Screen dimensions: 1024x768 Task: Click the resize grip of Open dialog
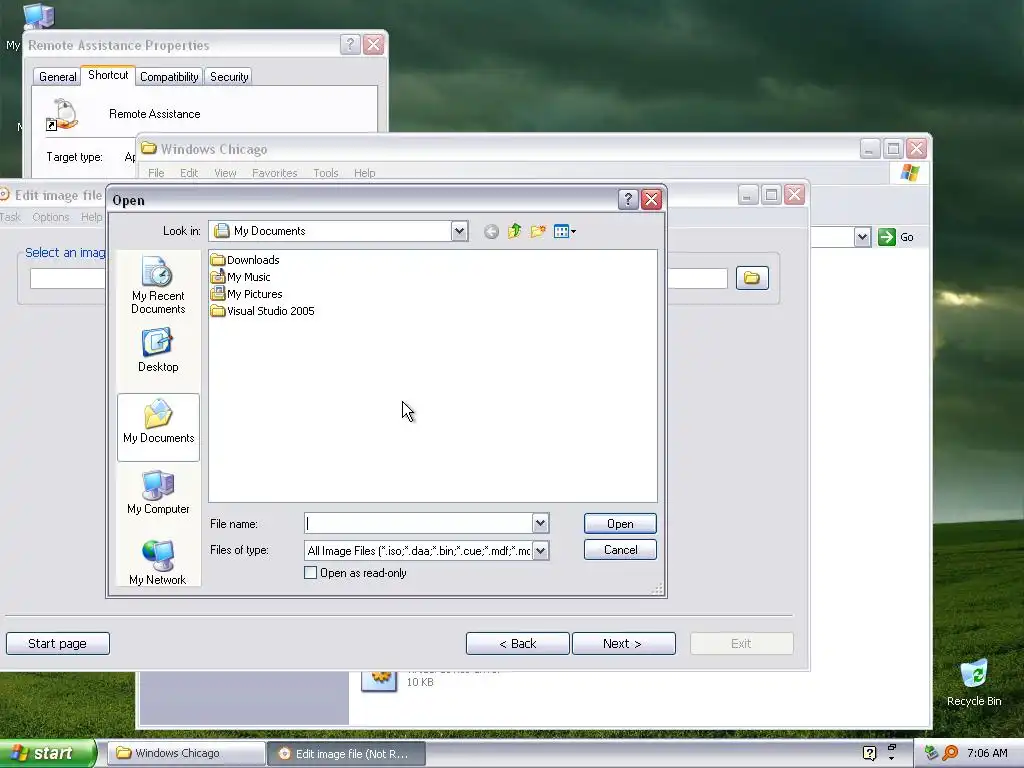point(657,589)
